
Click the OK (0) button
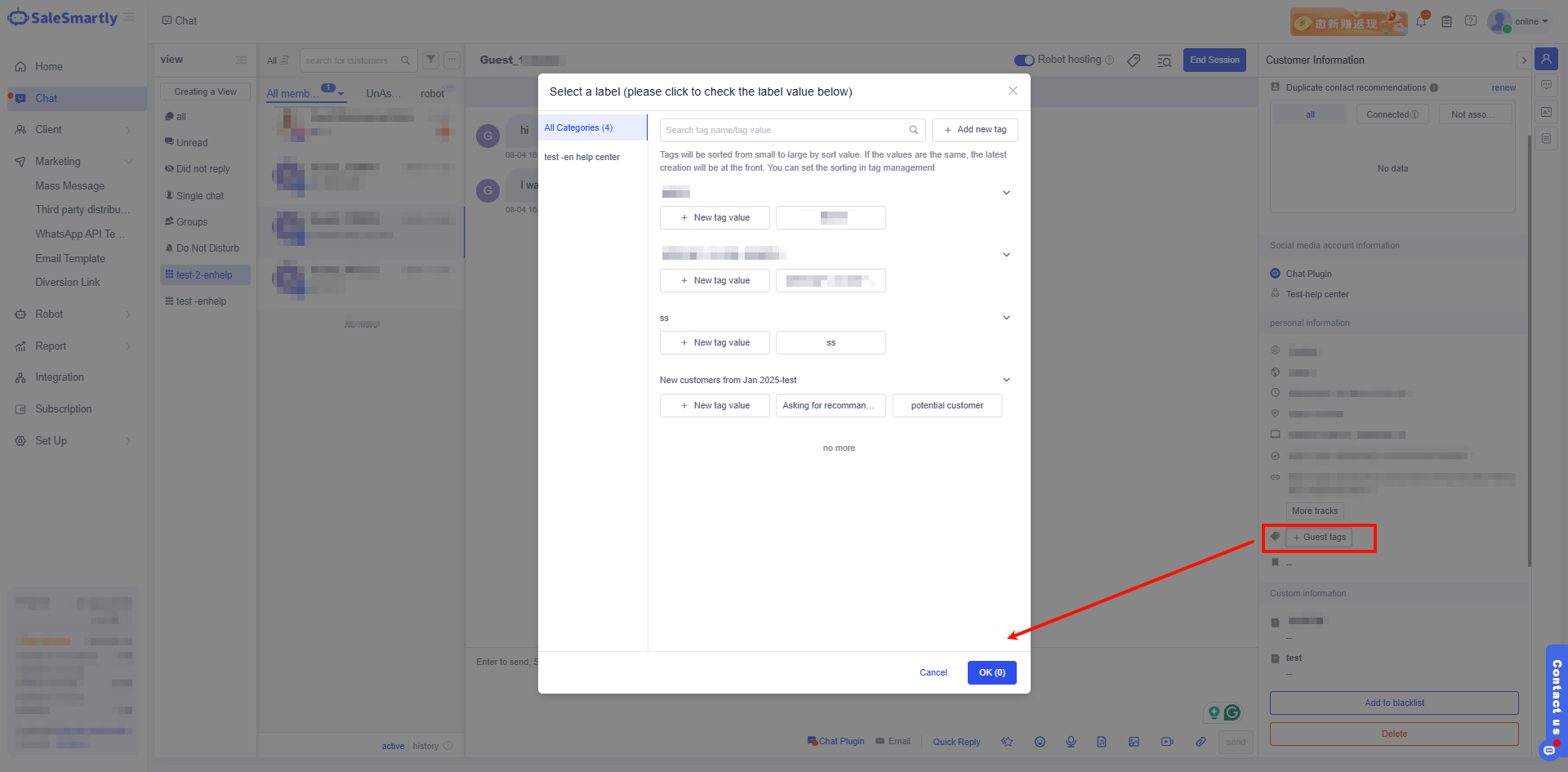991,672
